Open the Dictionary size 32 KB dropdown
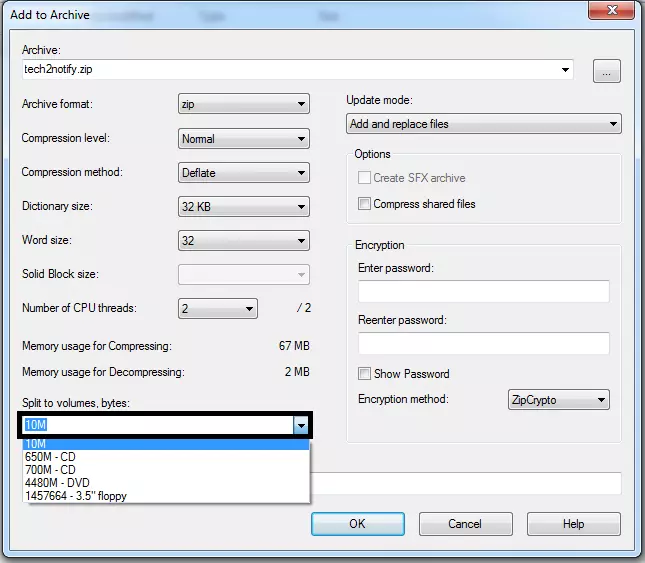 (244, 206)
